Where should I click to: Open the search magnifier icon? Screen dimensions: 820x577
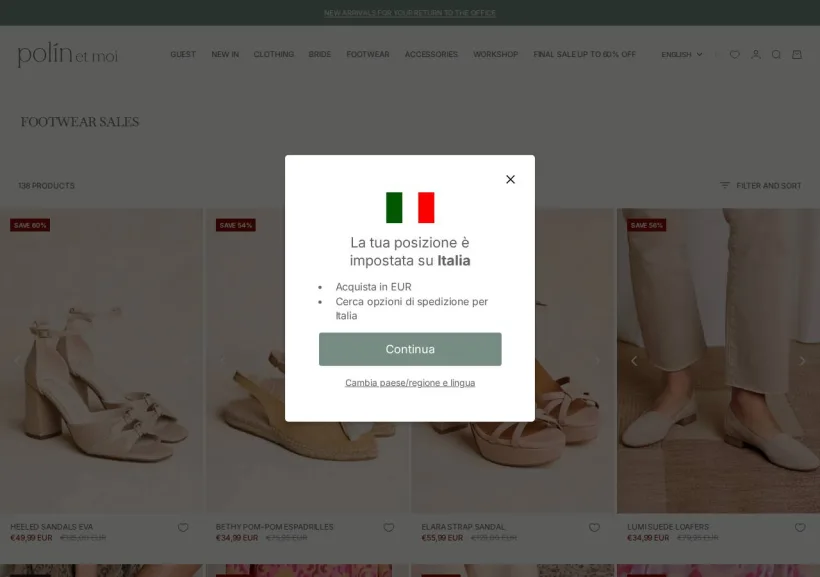coord(777,54)
